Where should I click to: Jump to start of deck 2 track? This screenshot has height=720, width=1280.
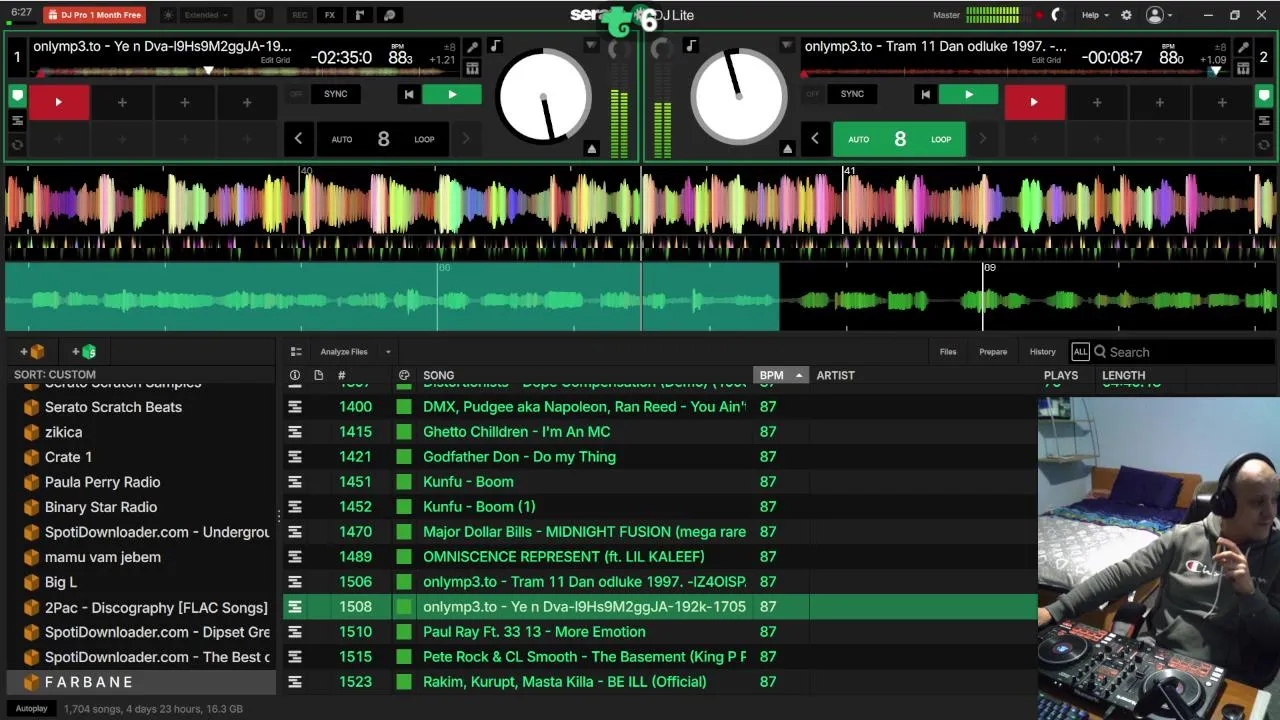(925, 94)
